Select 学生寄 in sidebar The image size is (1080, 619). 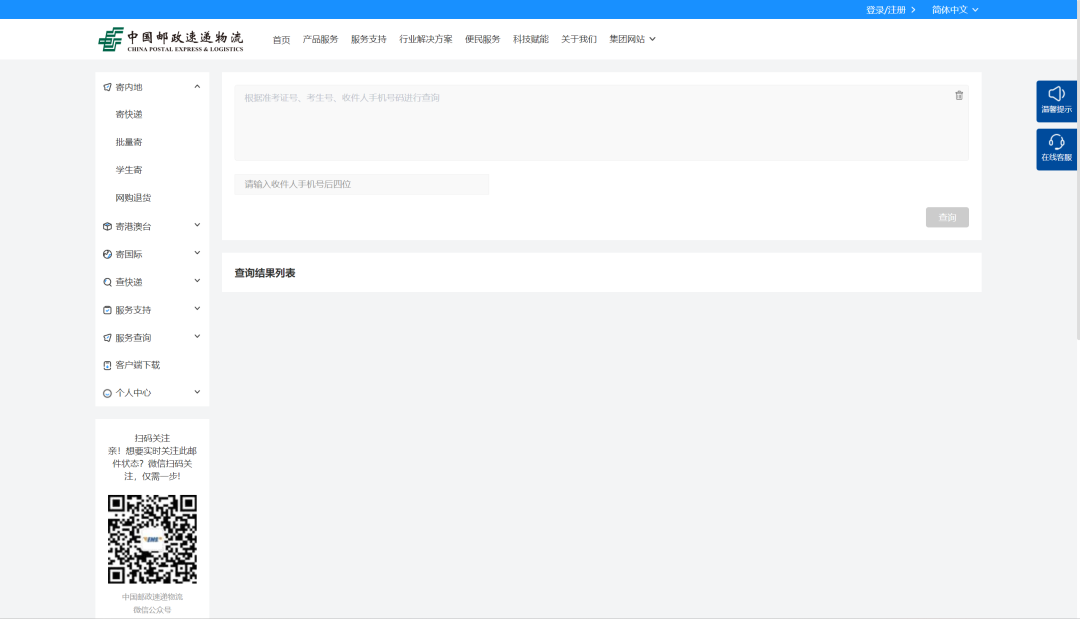tap(129, 170)
